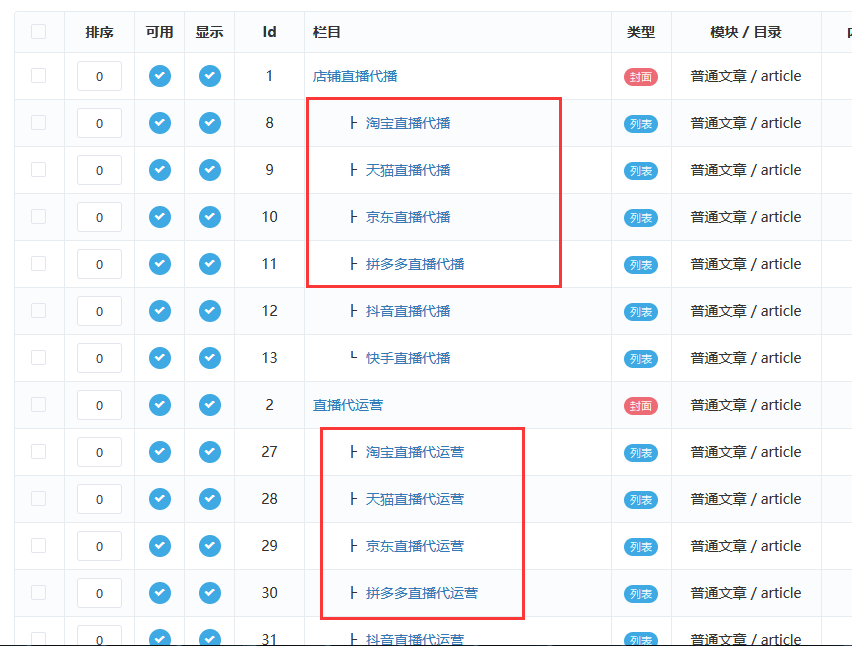The width and height of the screenshot is (852, 646).
Task: Select the 直播代运营 row checkbox
Action: 39,405
